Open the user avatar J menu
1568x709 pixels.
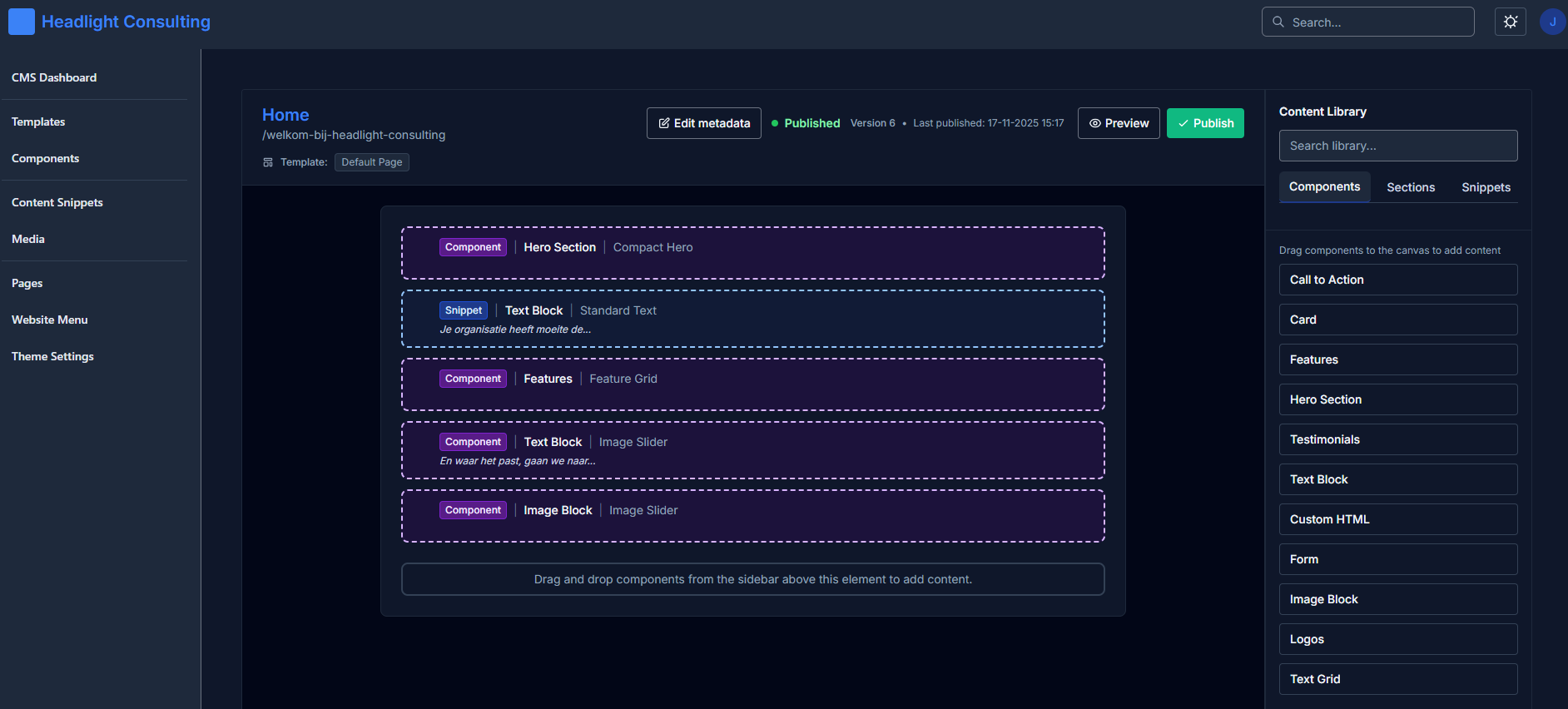click(1552, 22)
